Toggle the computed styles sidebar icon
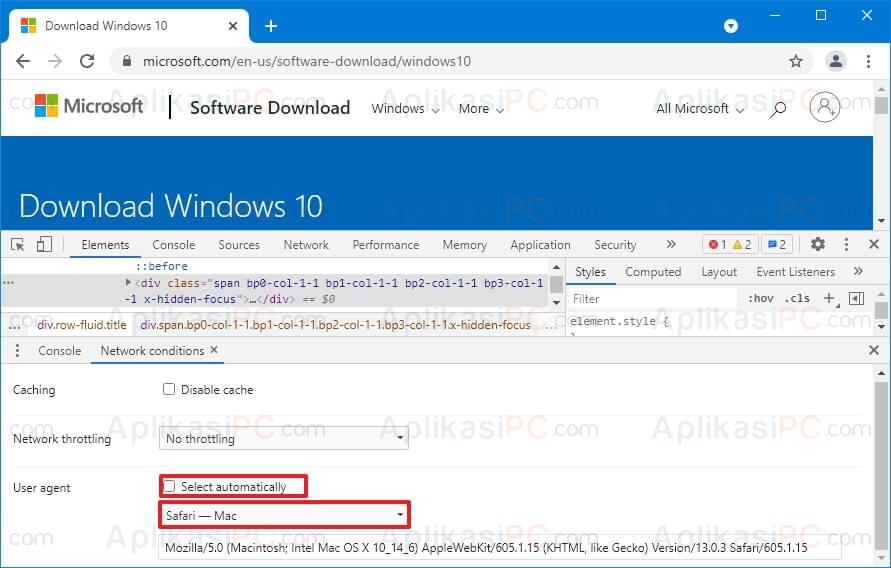 point(856,298)
